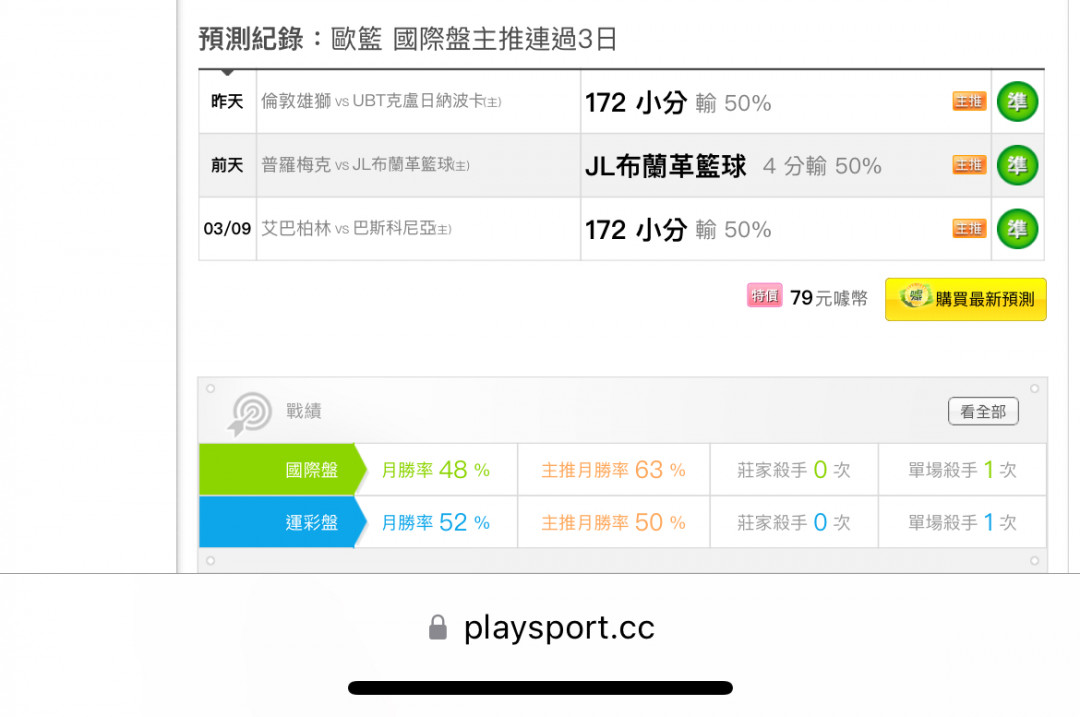
Task: Click the green 準 badge in the 03/09 row
Action: tap(1017, 229)
